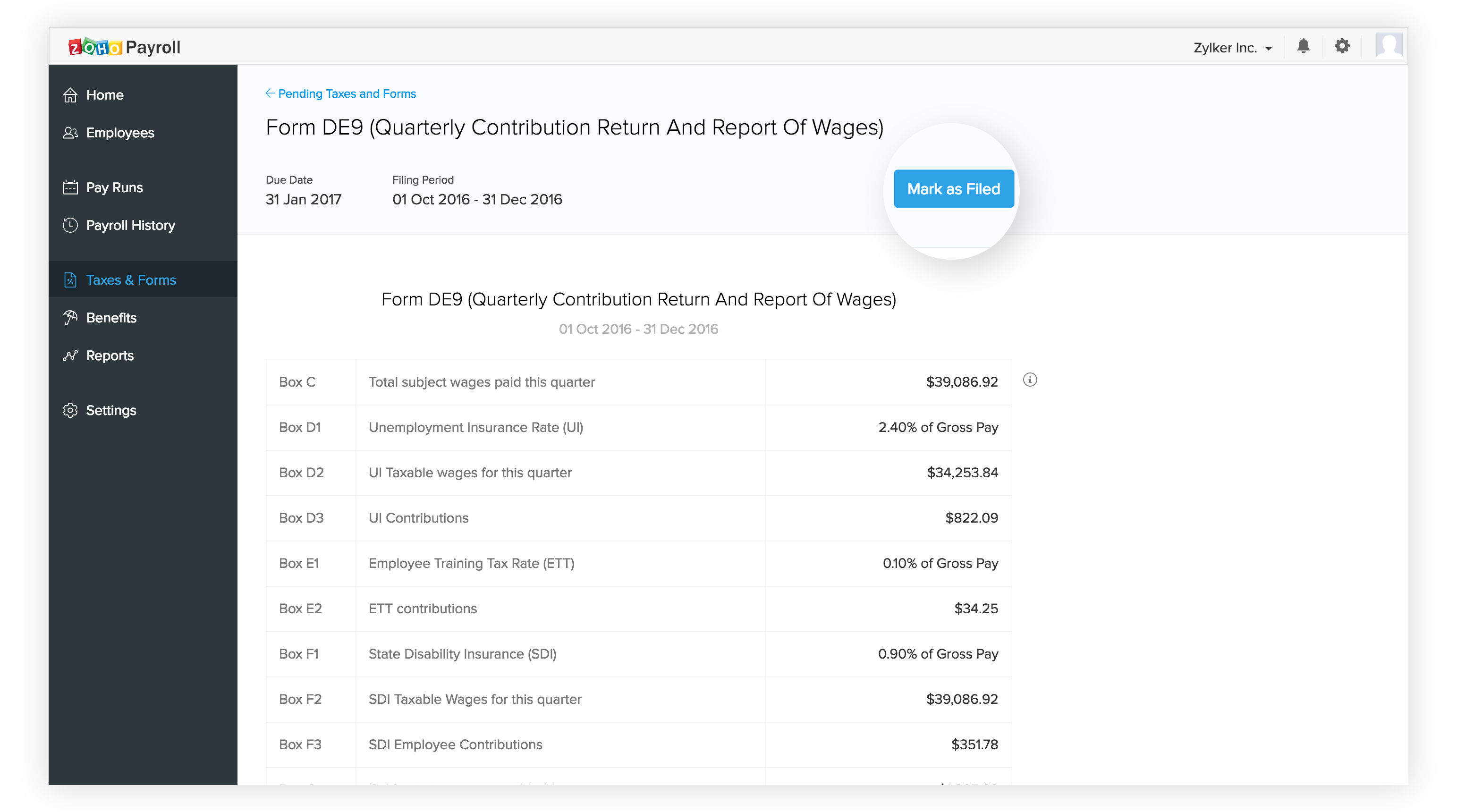Click the Zoho Payroll logo

tap(125, 48)
